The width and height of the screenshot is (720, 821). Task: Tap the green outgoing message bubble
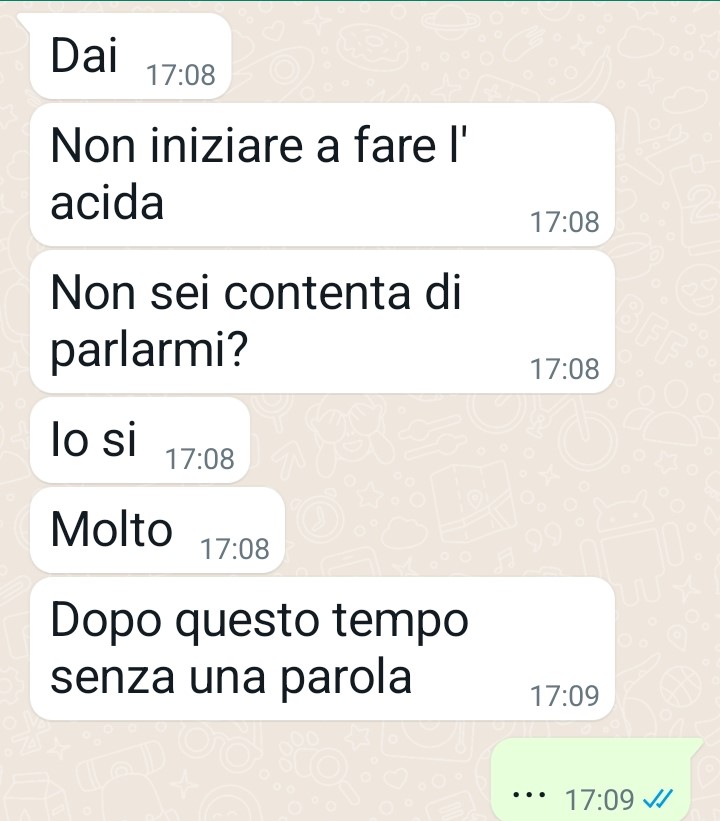597,780
